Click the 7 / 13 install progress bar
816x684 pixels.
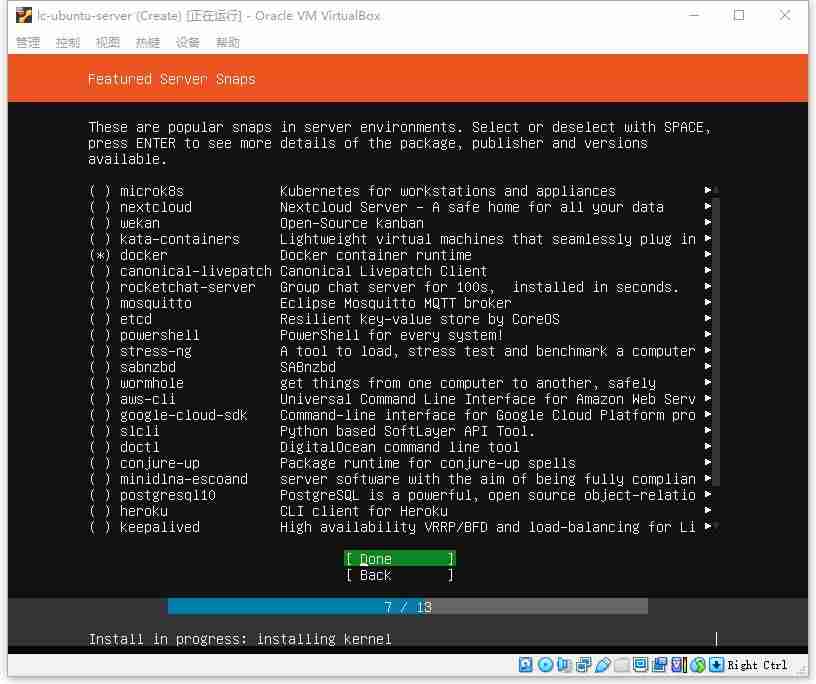point(407,607)
